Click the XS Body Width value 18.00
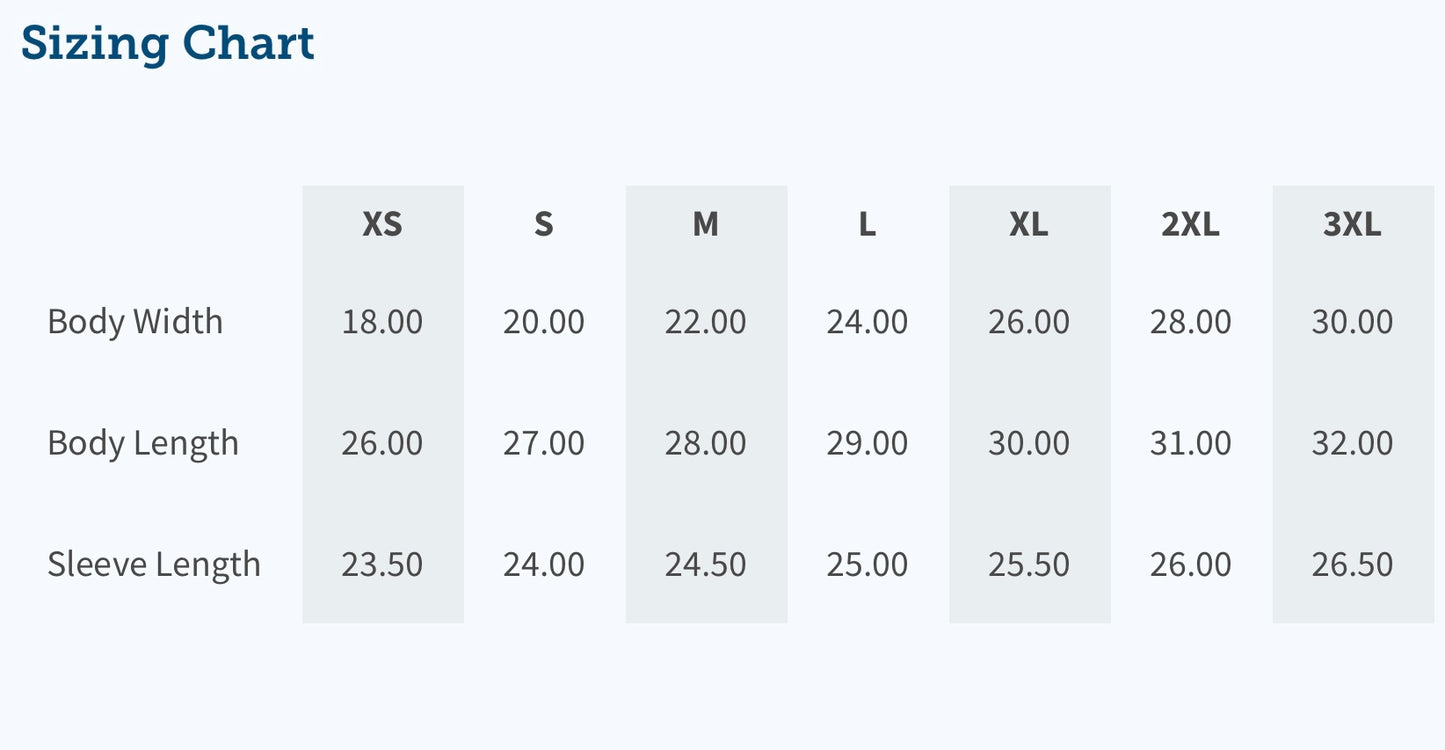 (382, 322)
